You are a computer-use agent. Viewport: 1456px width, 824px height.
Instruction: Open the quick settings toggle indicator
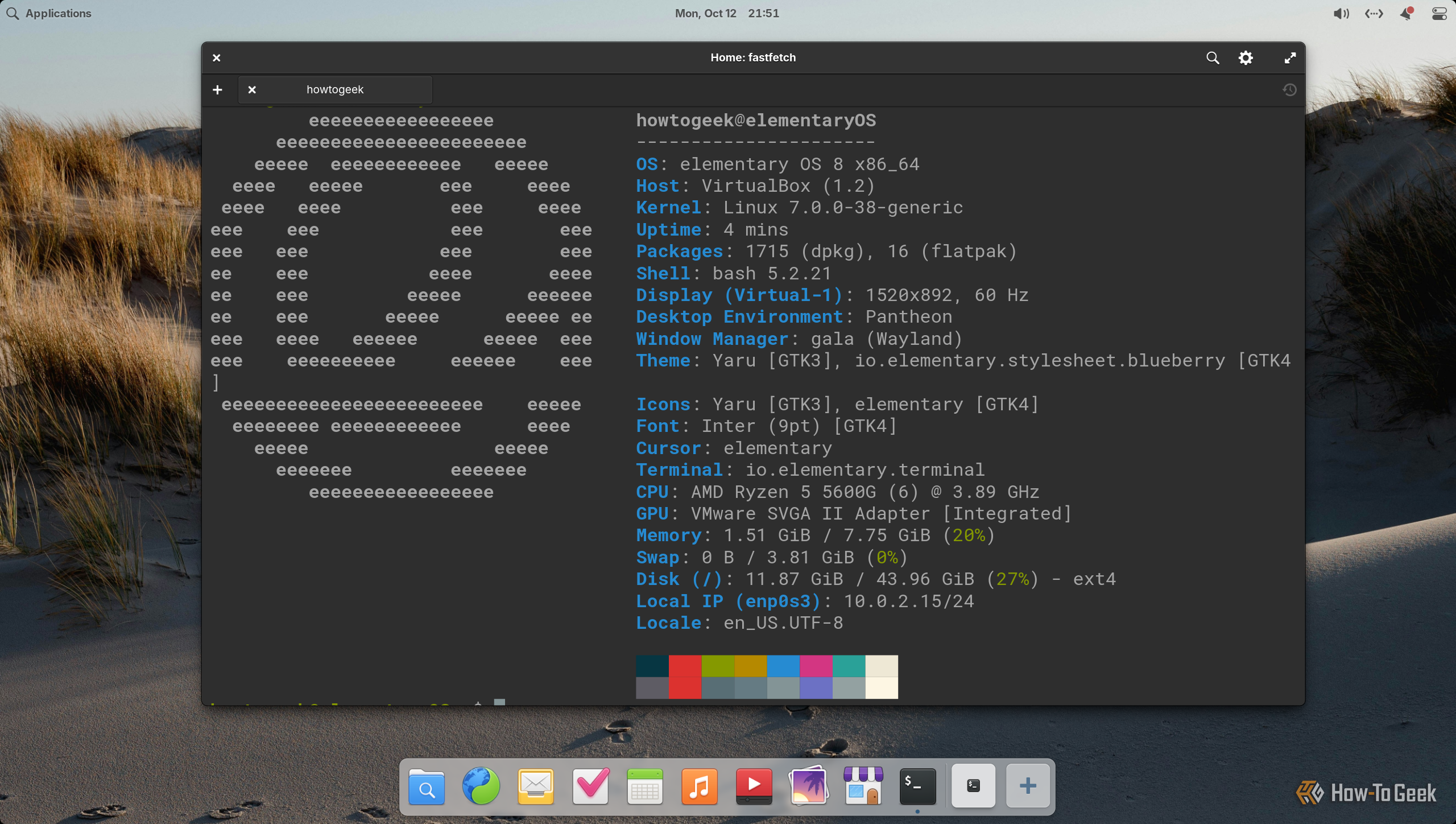click(1439, 13)
